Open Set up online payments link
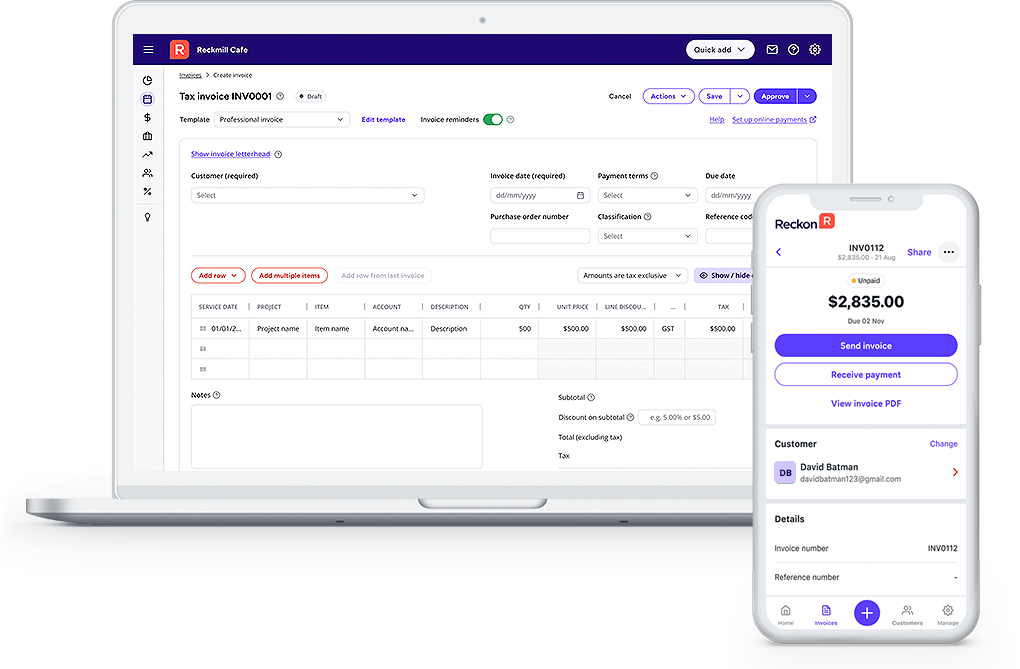 [x=774, y=120]
